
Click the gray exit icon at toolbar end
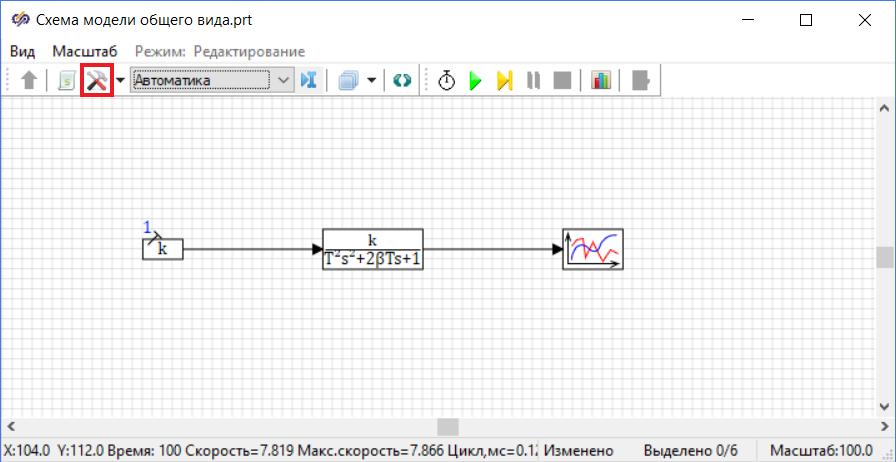coord(642,80)
